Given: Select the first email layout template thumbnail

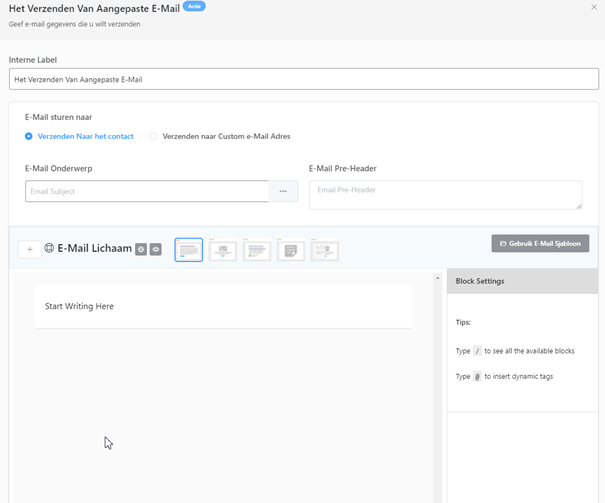Looking at the screenshot, I should [189, 250].
